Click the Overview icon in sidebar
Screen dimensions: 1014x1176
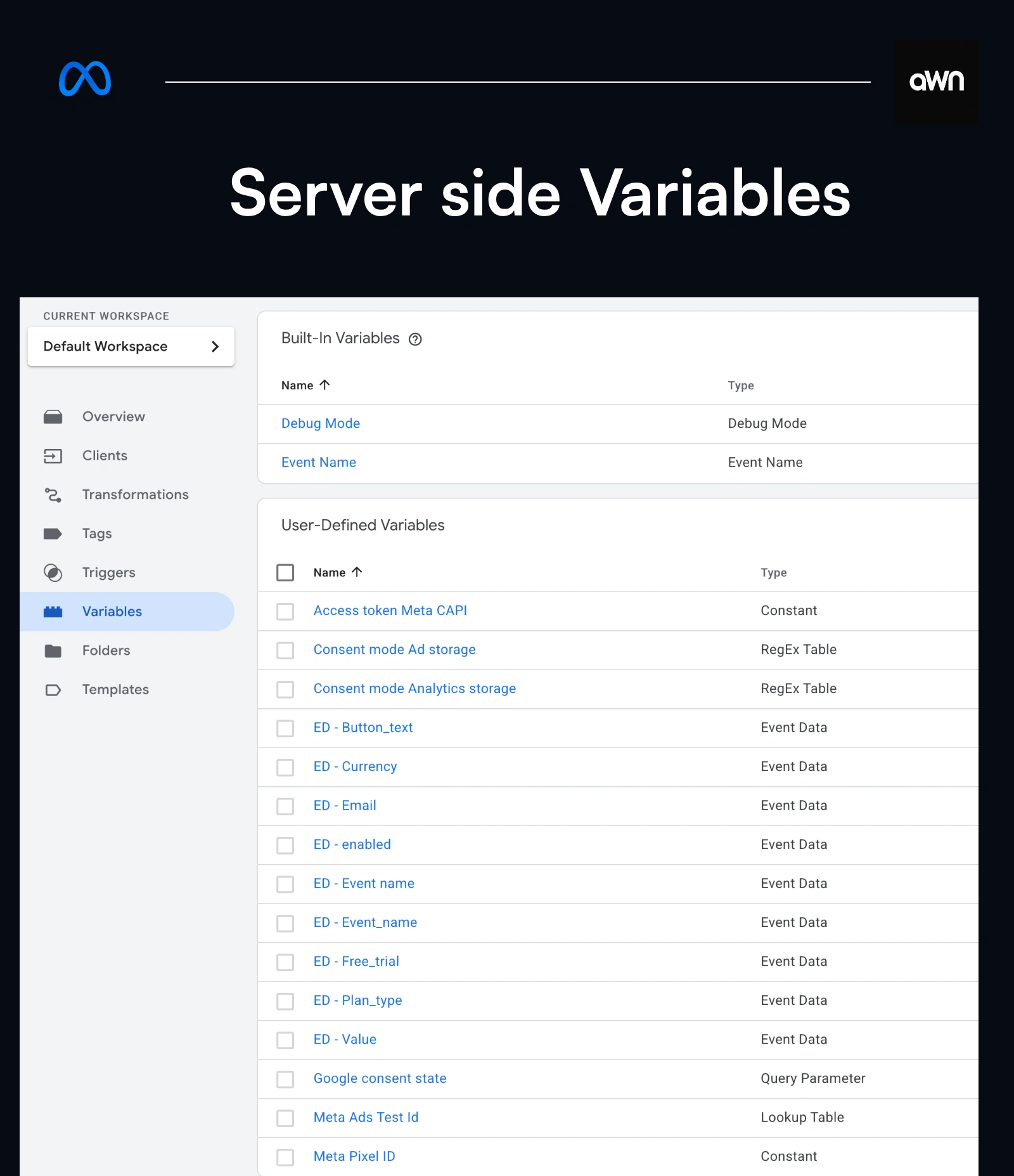click(53, 417)
